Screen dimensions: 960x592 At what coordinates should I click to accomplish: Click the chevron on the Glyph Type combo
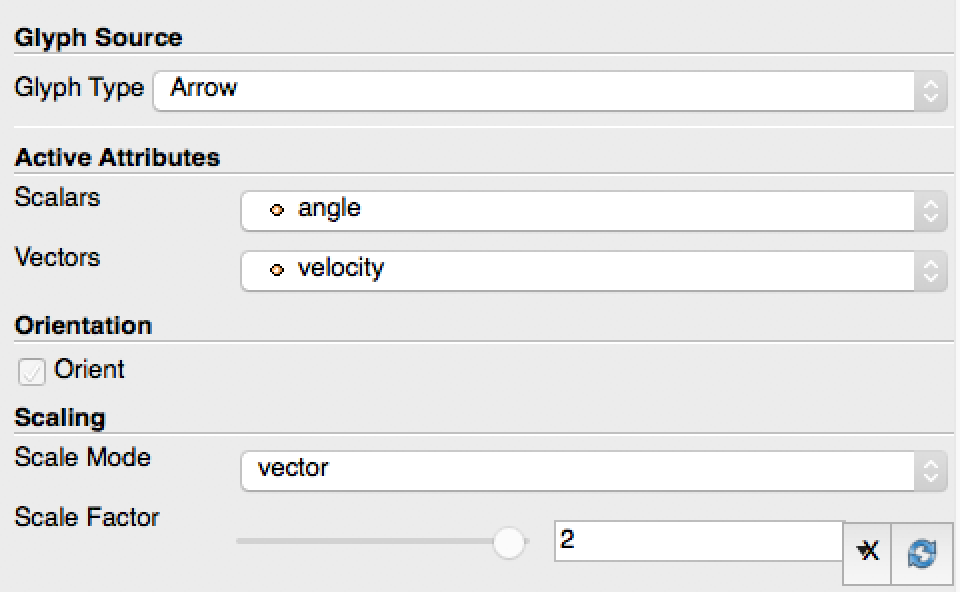pos(931,91)
